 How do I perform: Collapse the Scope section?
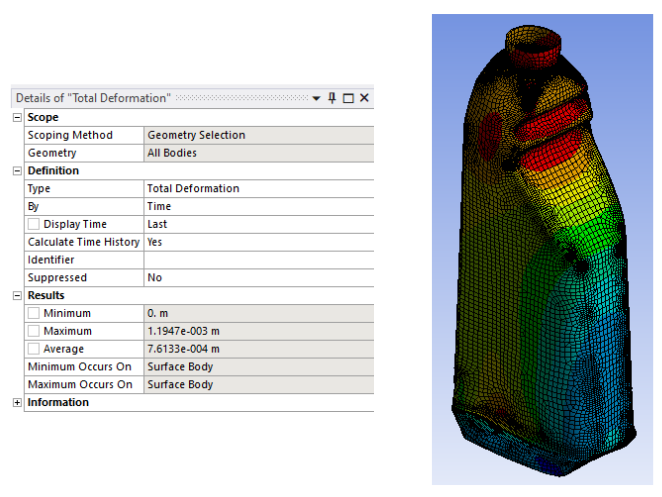[x=17, y=117]
